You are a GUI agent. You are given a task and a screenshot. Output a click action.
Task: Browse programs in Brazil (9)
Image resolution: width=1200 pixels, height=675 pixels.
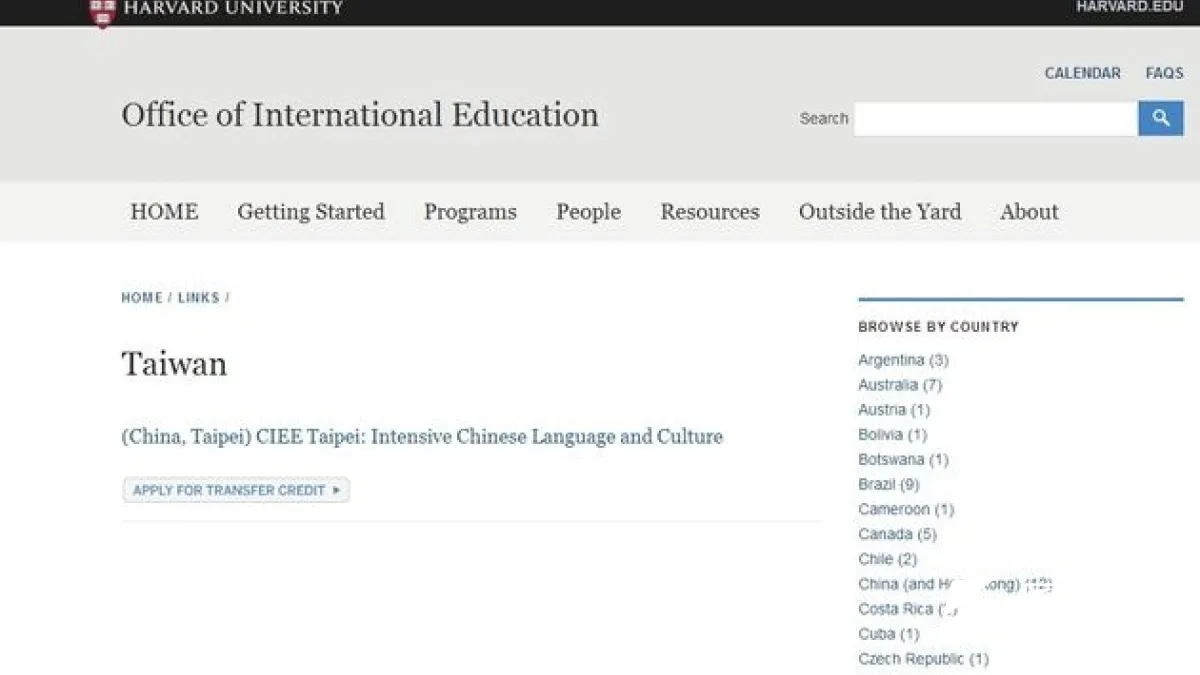[888, 484]
